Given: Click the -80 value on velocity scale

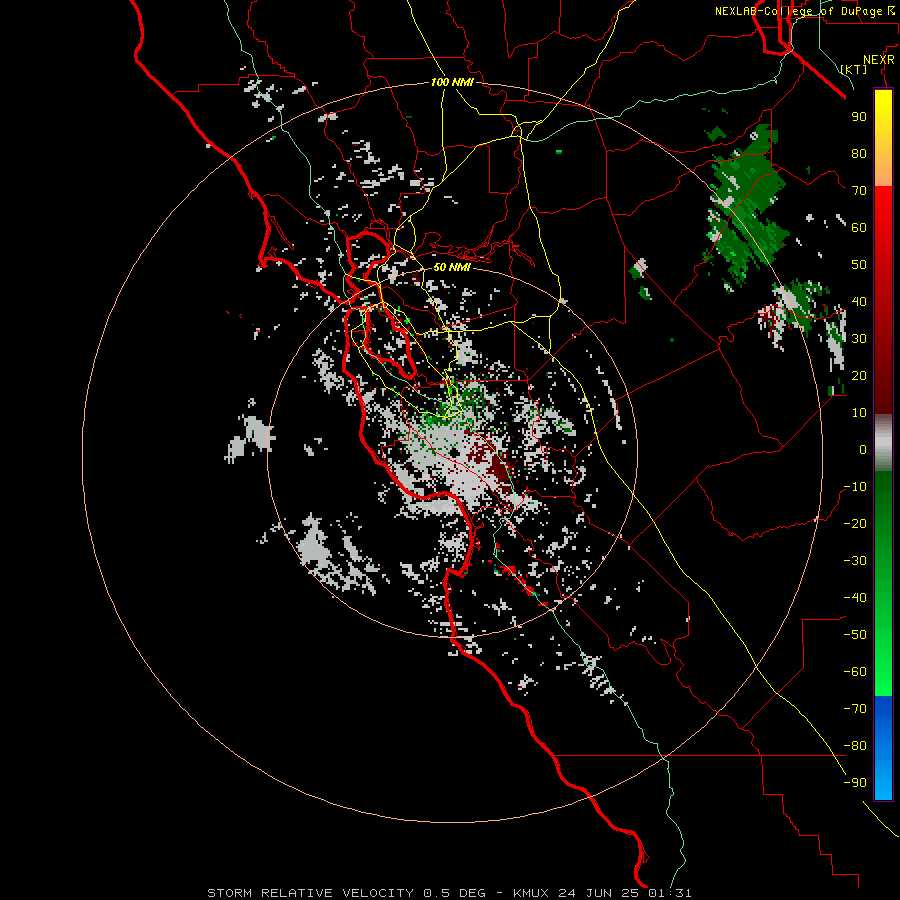Looking at the screenshot, I should click(x=855, y=746).
